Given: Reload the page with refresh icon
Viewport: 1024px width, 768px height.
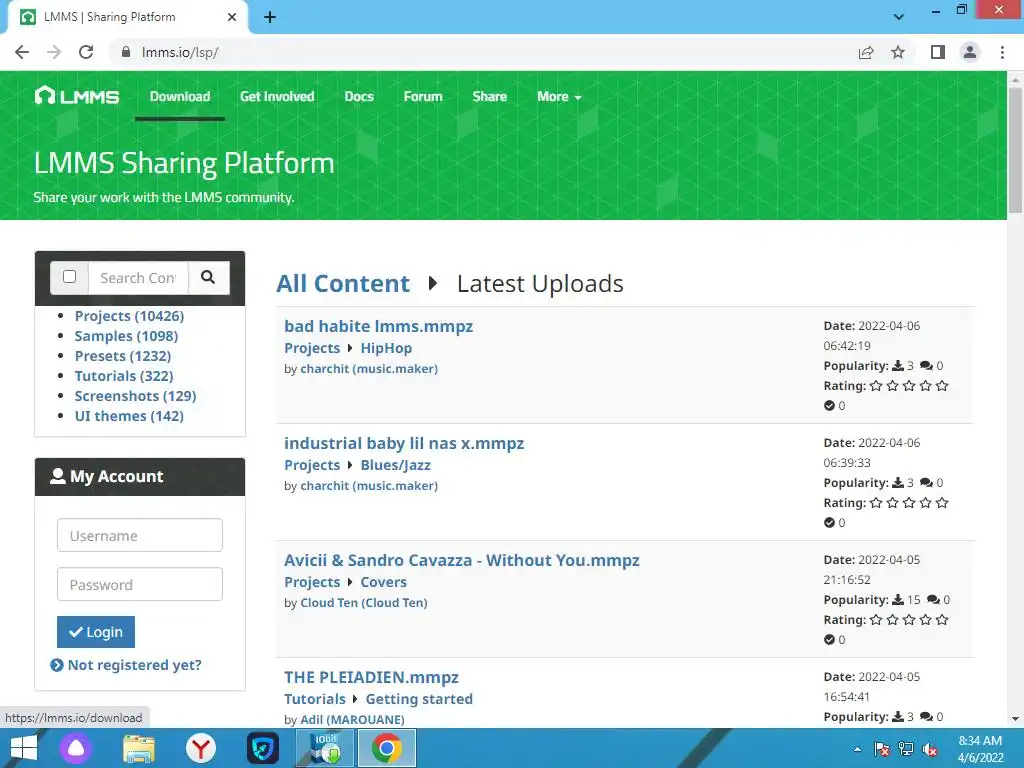Looking at the screenshot, I should click(86, 52).
